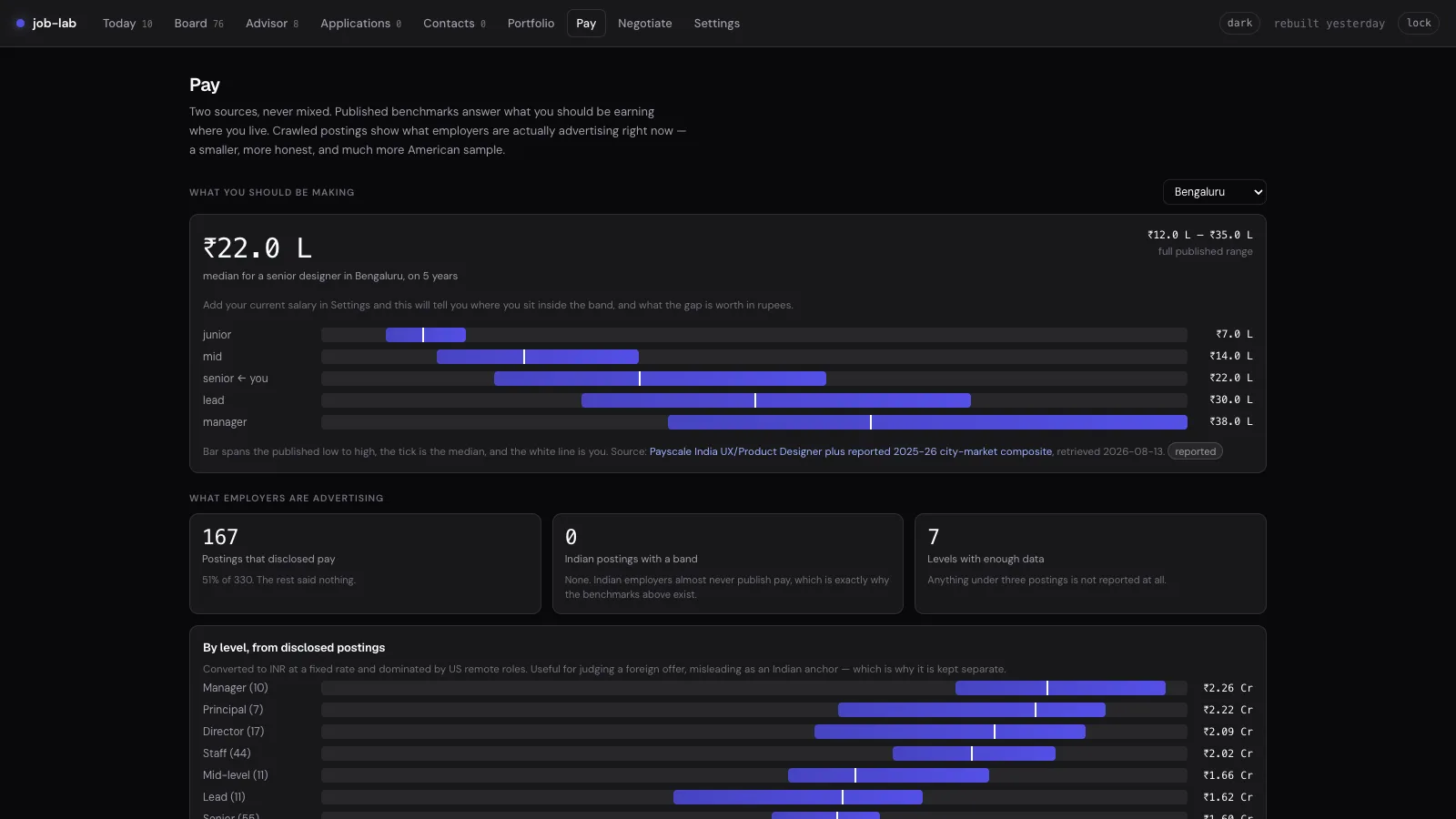The image size is (1456, 819).
Task: Click the lock button
Action: [x=1419, y=24]
